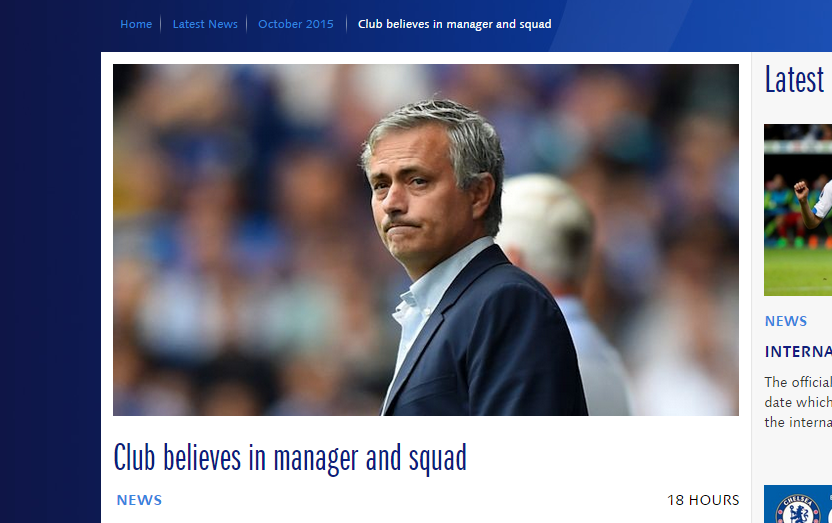Open the sidebar 'INTERNA…' story headline

798,352
